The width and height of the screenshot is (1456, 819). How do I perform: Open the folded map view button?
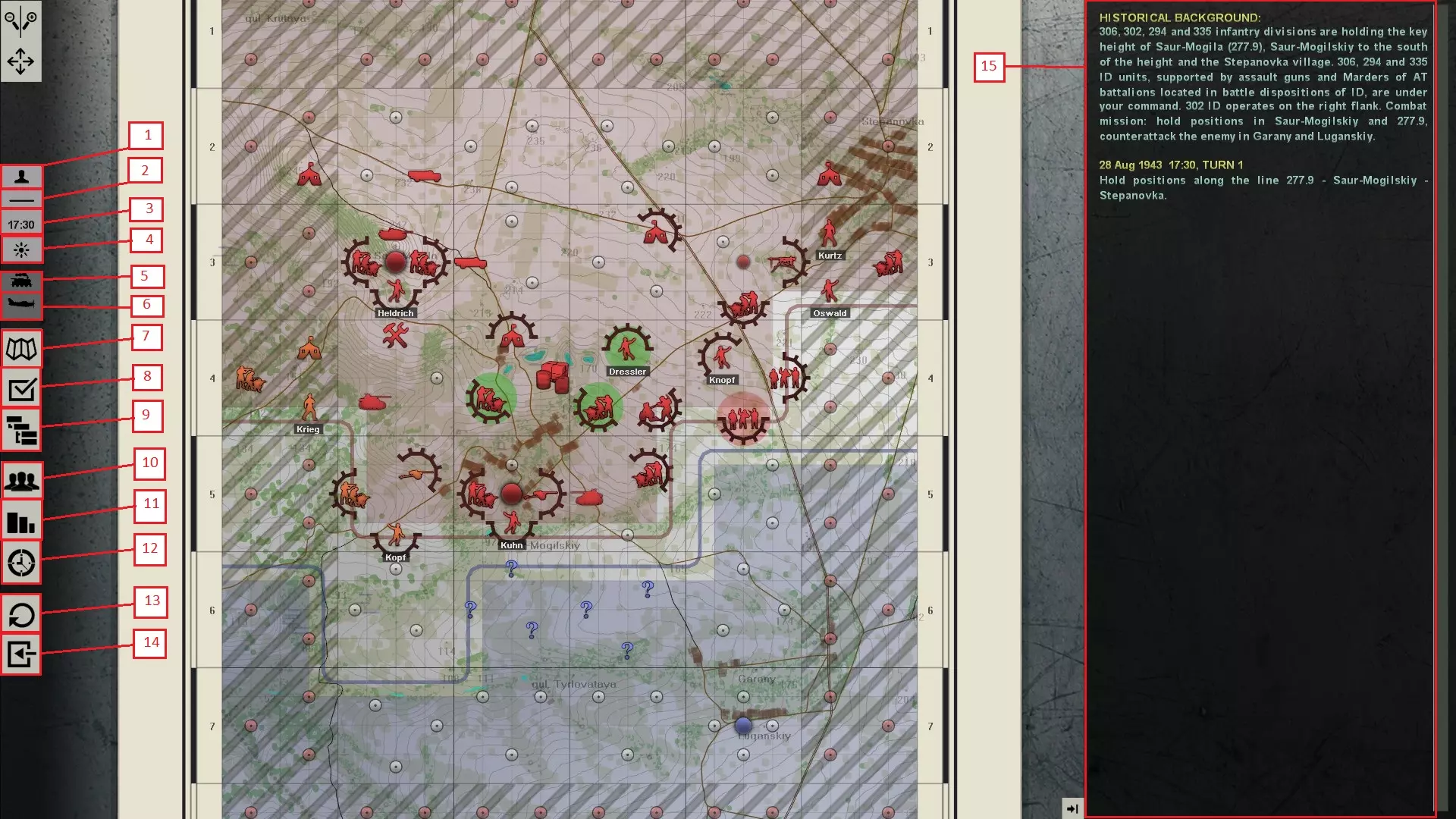(x=21, y=350)
